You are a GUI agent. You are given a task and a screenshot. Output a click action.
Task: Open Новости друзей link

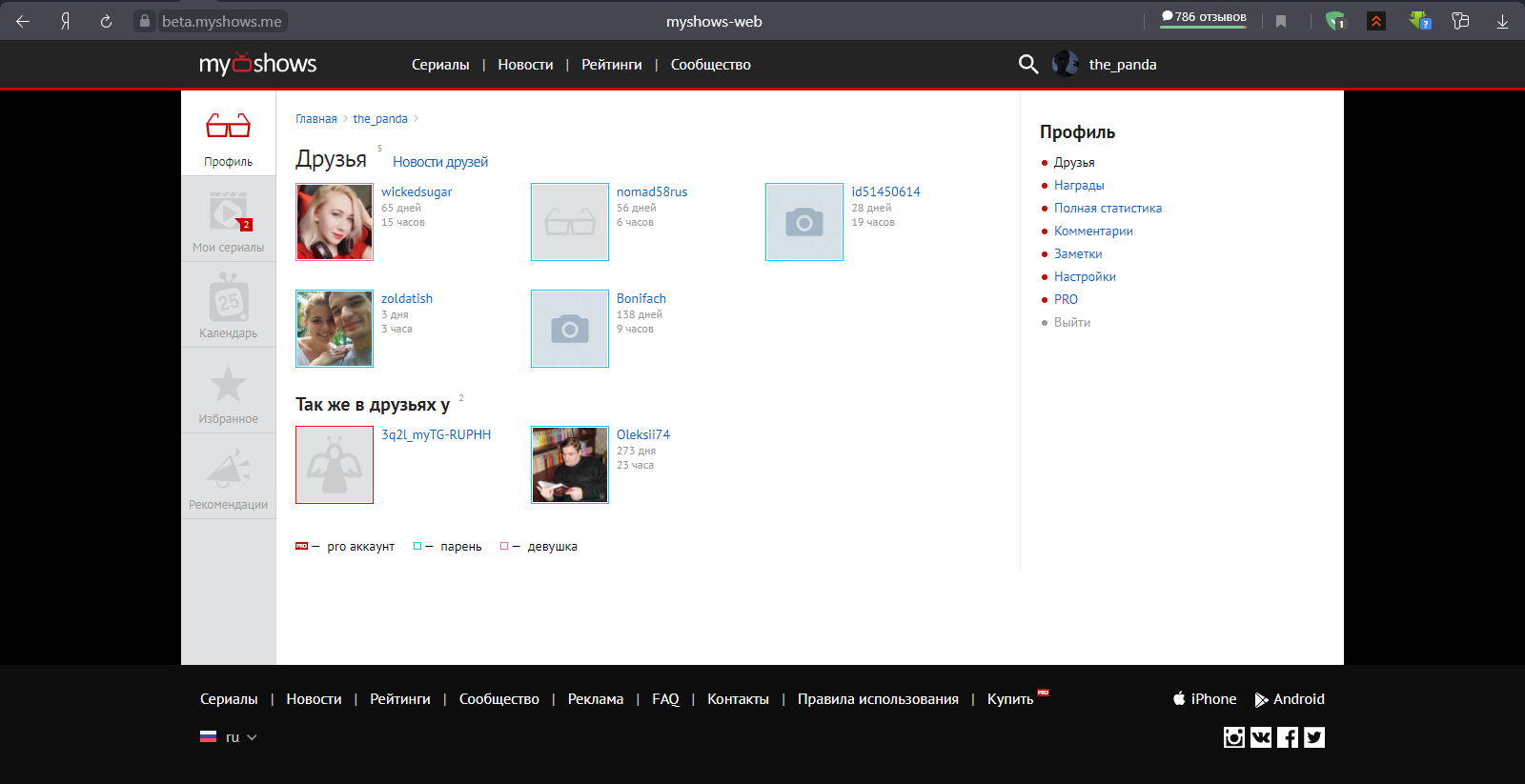click(440, 162)
